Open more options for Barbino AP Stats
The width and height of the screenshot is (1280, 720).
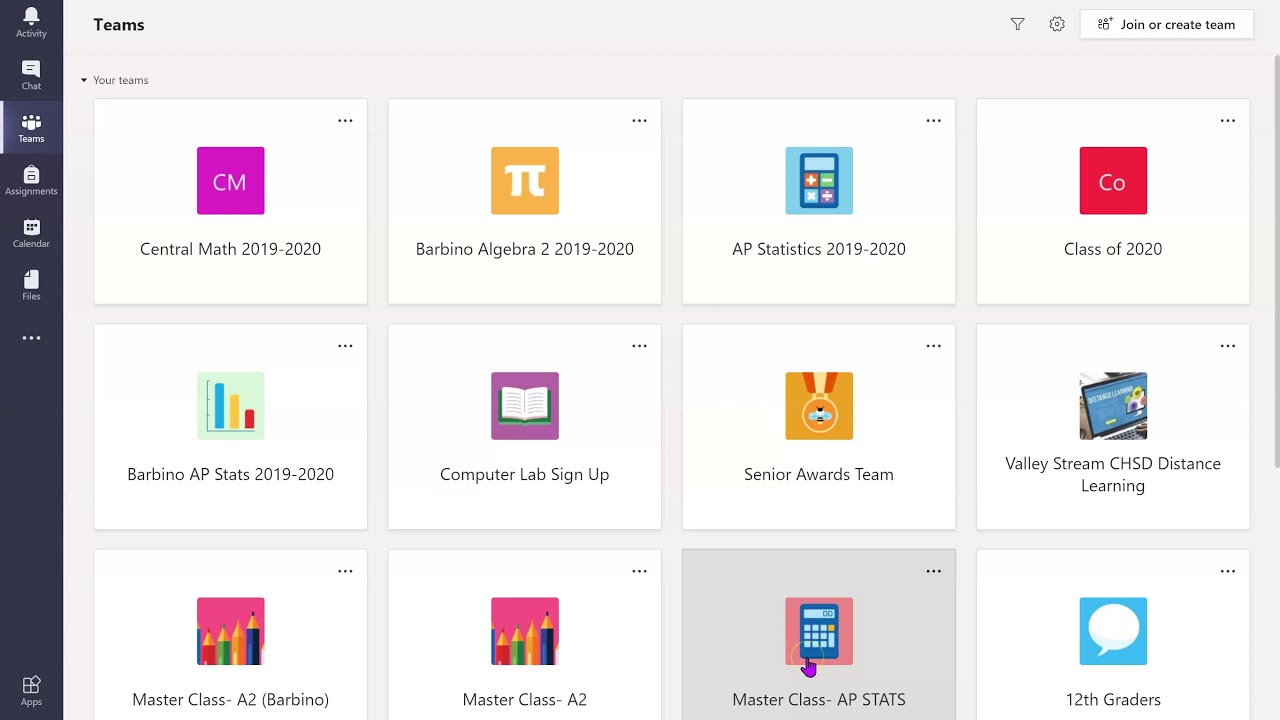pos(345,346)
